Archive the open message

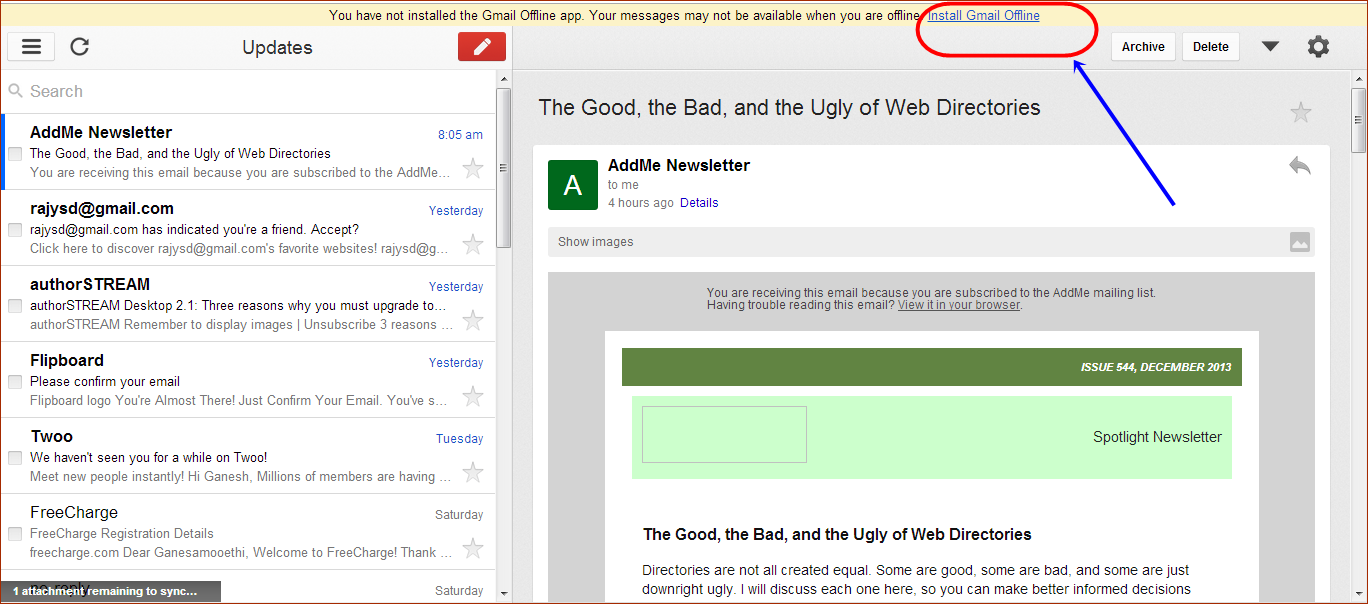1143,47
